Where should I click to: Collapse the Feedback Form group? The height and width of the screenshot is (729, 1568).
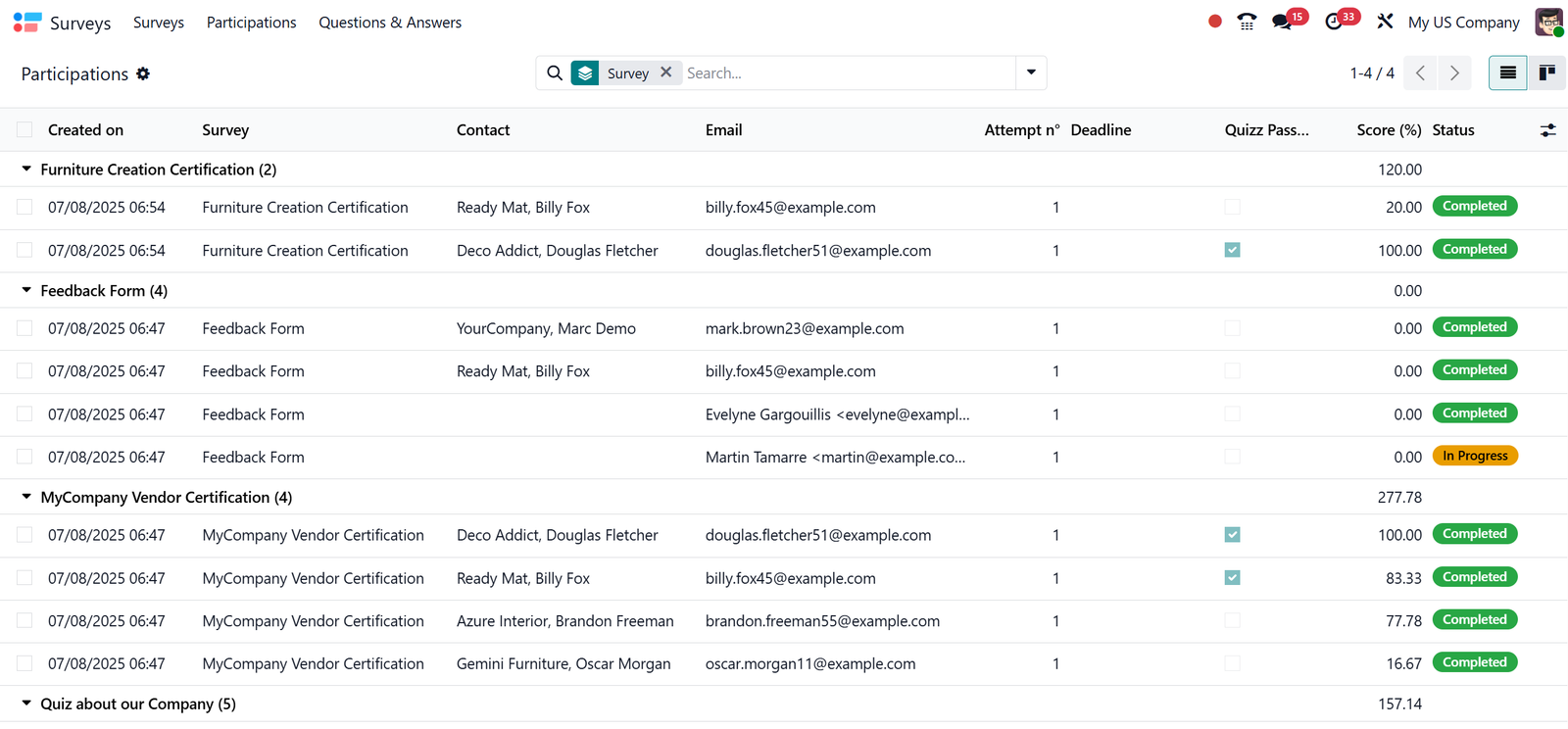coord(26,290)
